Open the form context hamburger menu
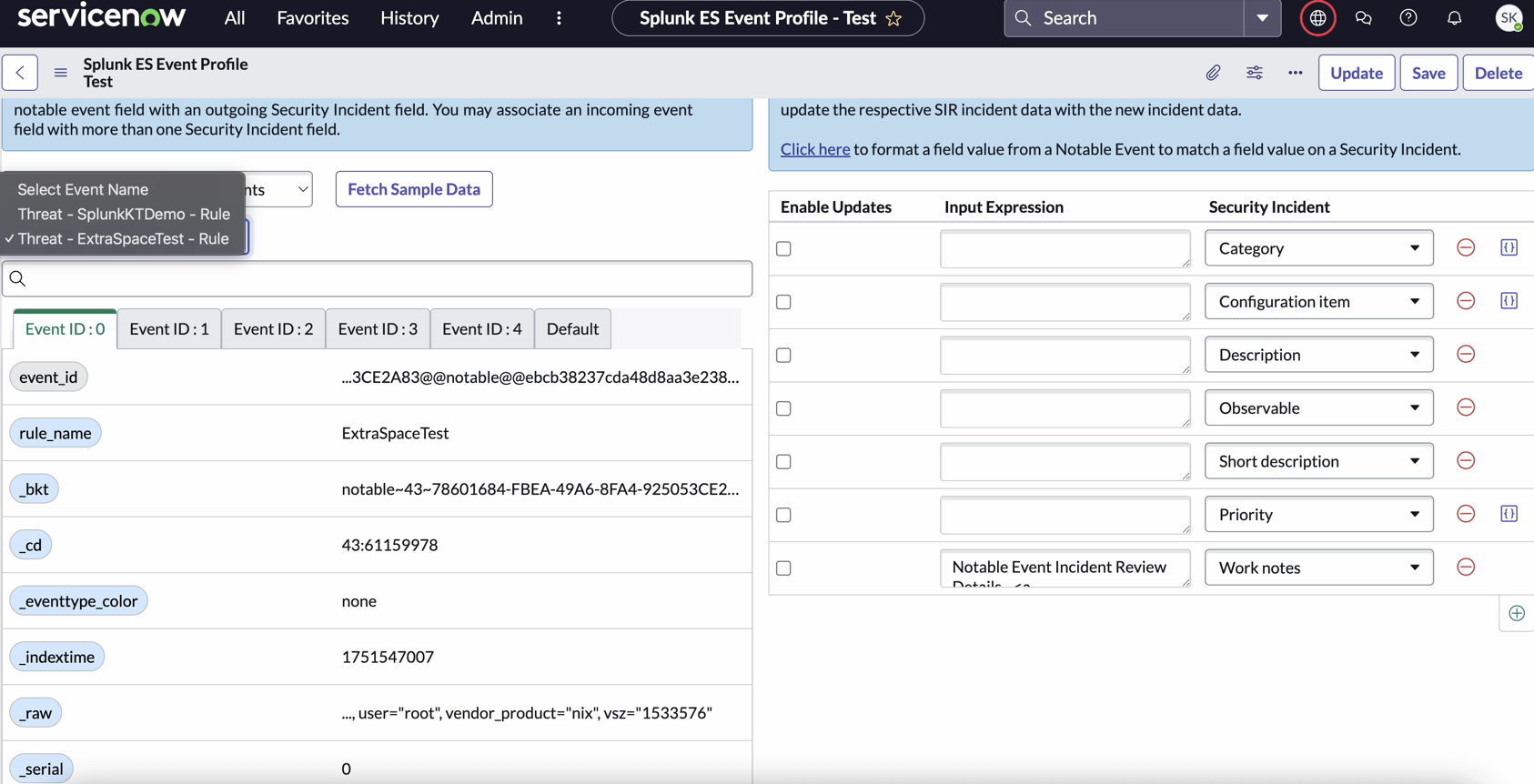This screenshot has width=1534, height=784. [61, 73]
